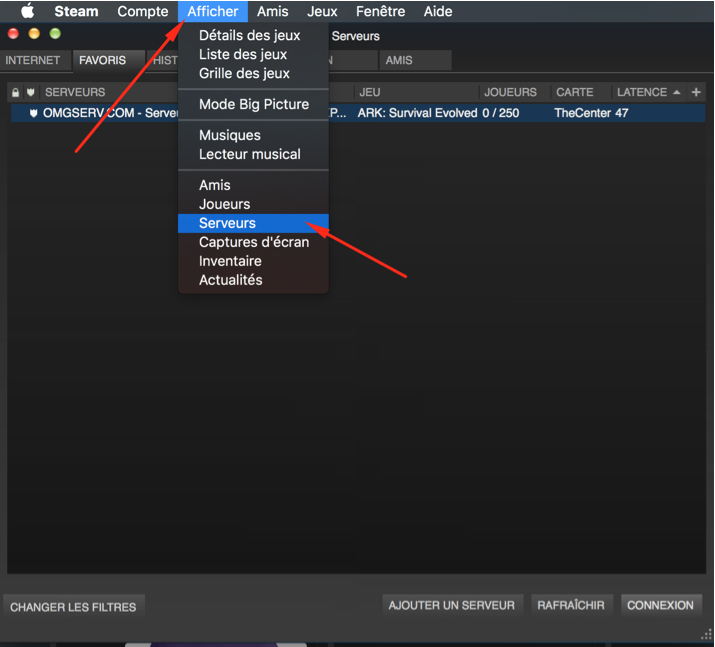The image size is (715, 647).
Task: Sort by password lock column icon
Action: tap(16, 93)
